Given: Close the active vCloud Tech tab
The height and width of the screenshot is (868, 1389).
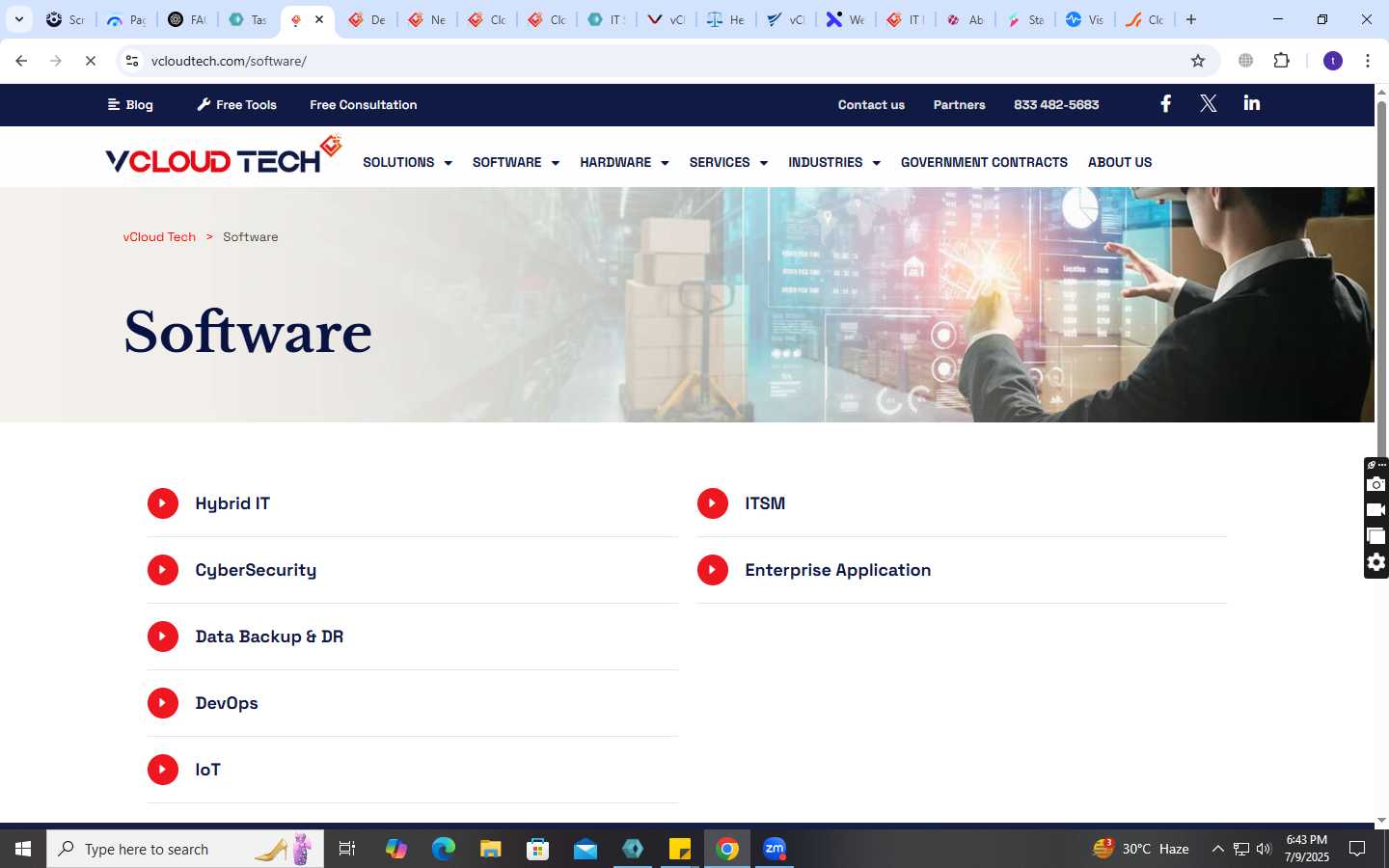Looking at the screenshot, I should tap(319, 19).
